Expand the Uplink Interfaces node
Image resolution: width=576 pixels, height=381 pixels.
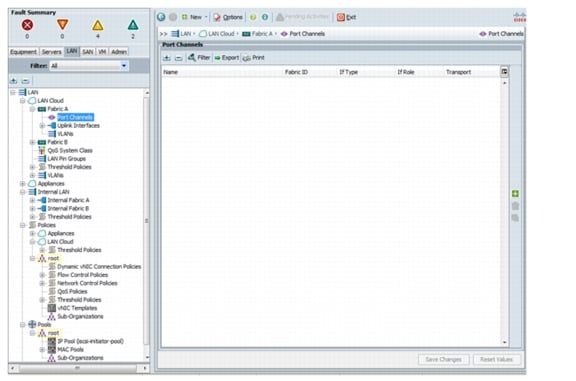(x=42, y=126)
